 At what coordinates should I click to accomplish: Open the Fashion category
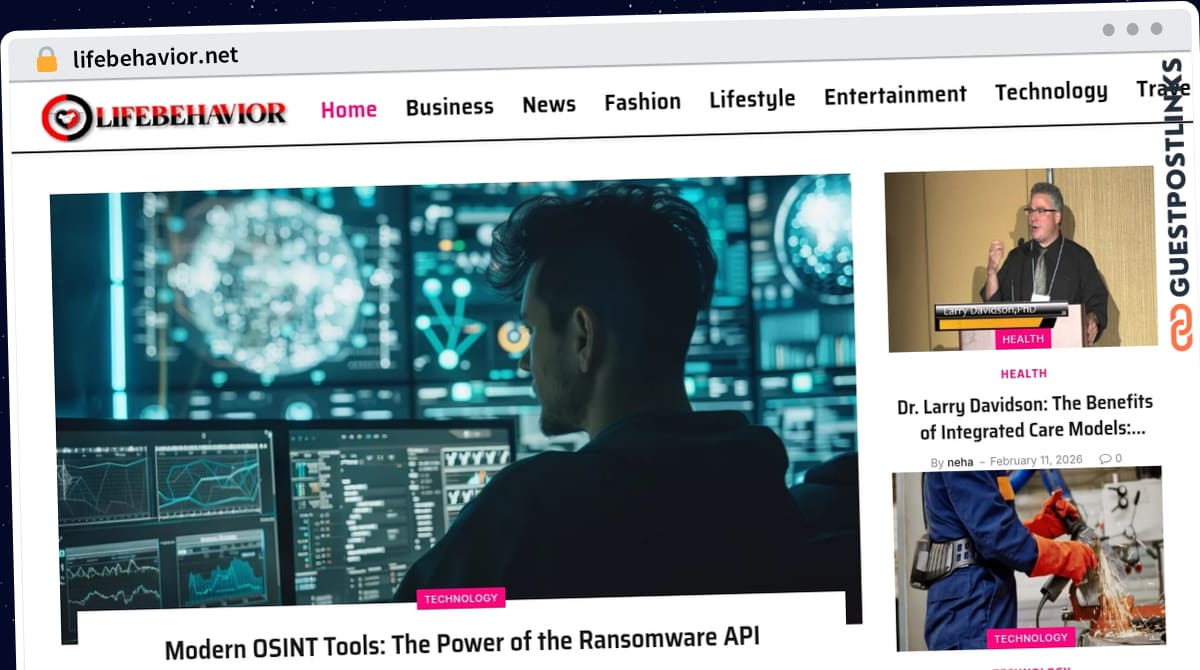(x=643, y=102)
